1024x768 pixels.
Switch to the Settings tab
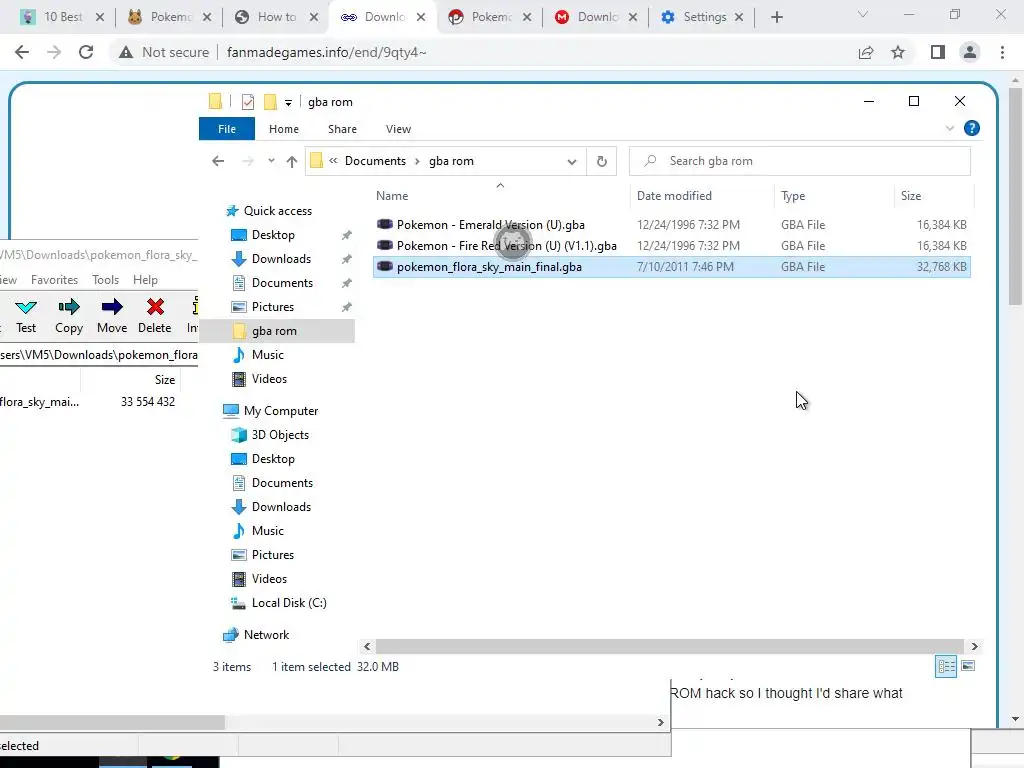point(705,17)
